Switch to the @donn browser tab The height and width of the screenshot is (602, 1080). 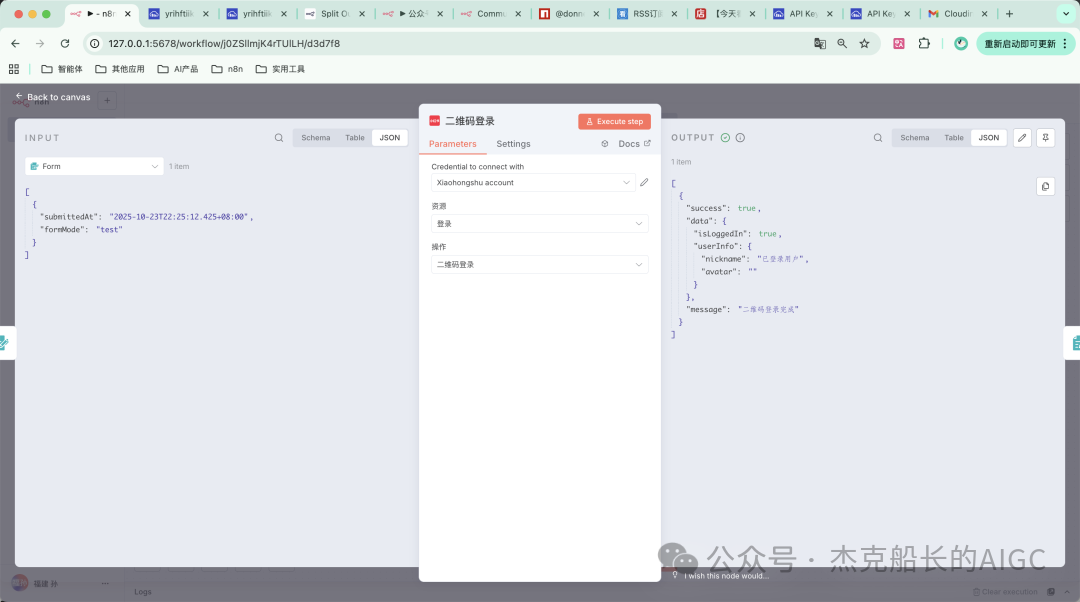(x=568, y=14)
